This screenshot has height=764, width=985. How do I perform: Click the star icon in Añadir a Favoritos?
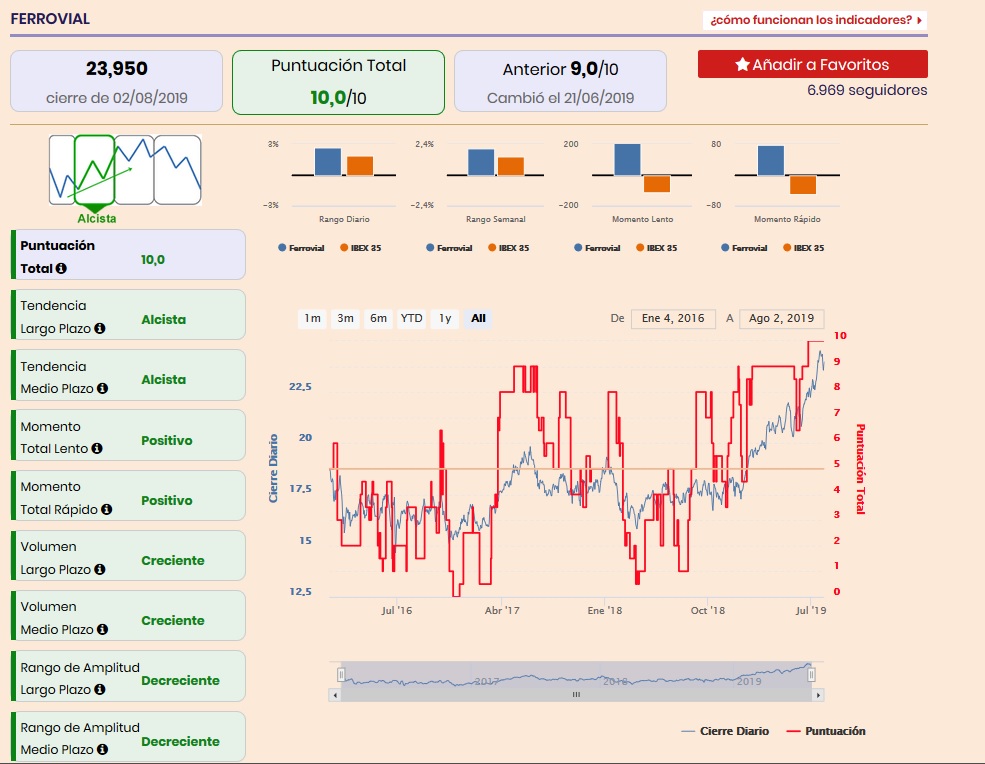coord(743,64)
